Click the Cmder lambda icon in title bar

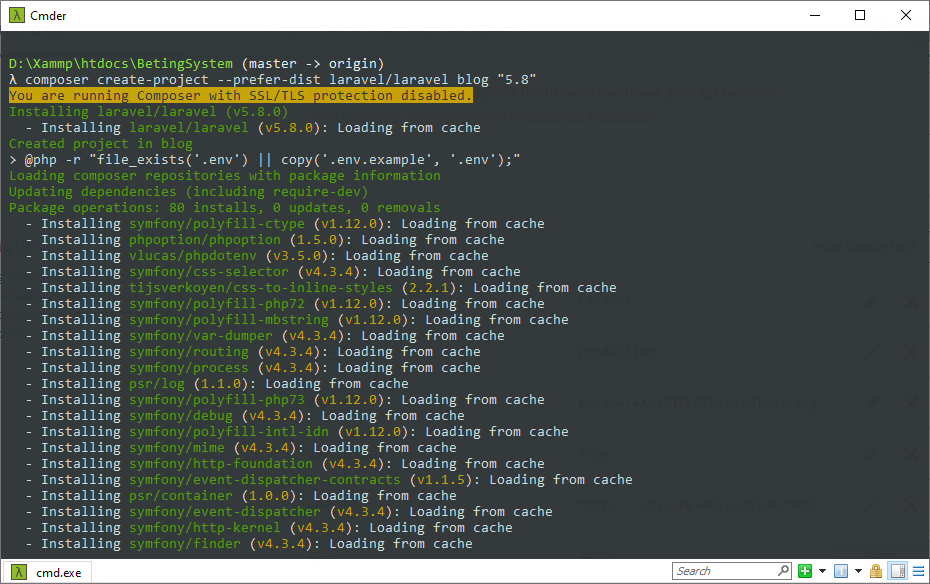click(x=17, y=15)
